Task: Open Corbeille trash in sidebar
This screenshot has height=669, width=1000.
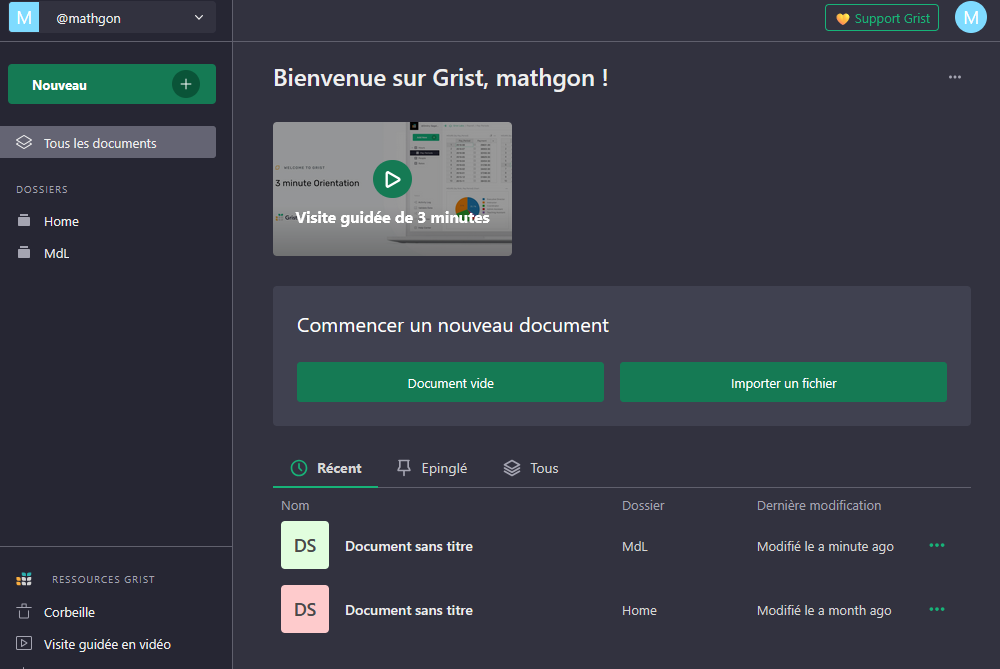Action: (69, 612)
